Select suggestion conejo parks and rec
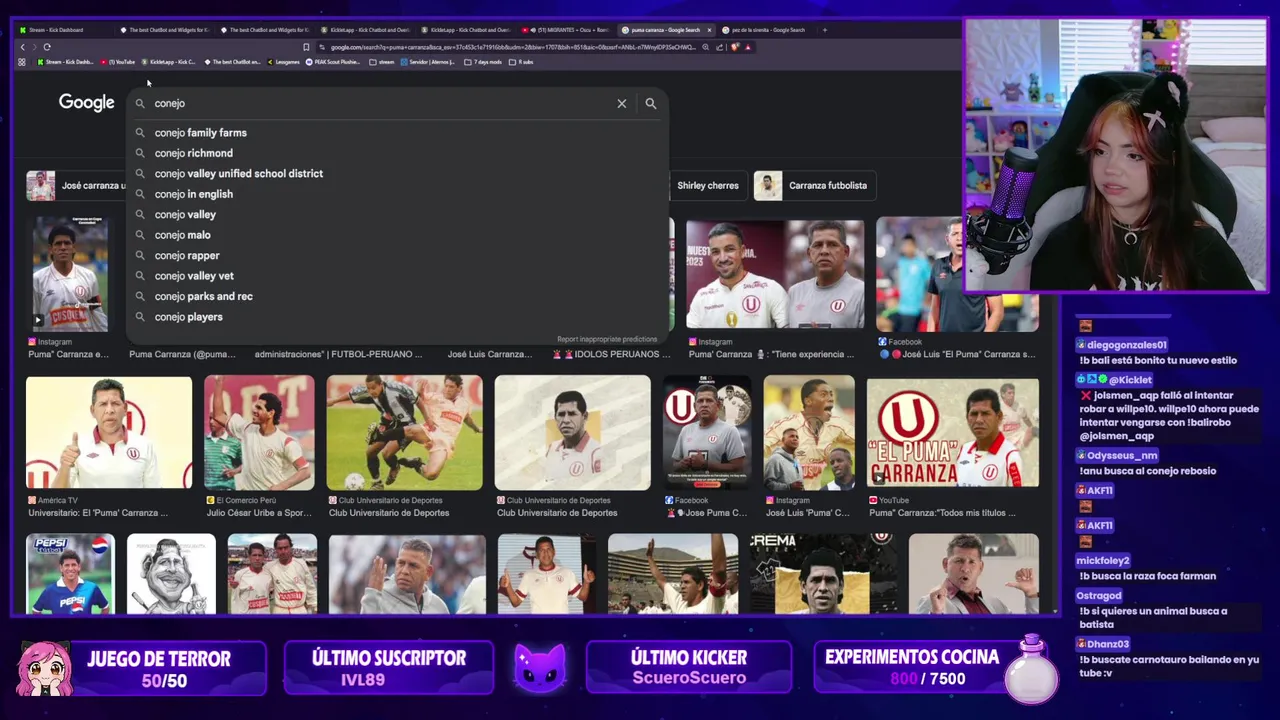Screen dimensions: 1280x720 point(397,296)
